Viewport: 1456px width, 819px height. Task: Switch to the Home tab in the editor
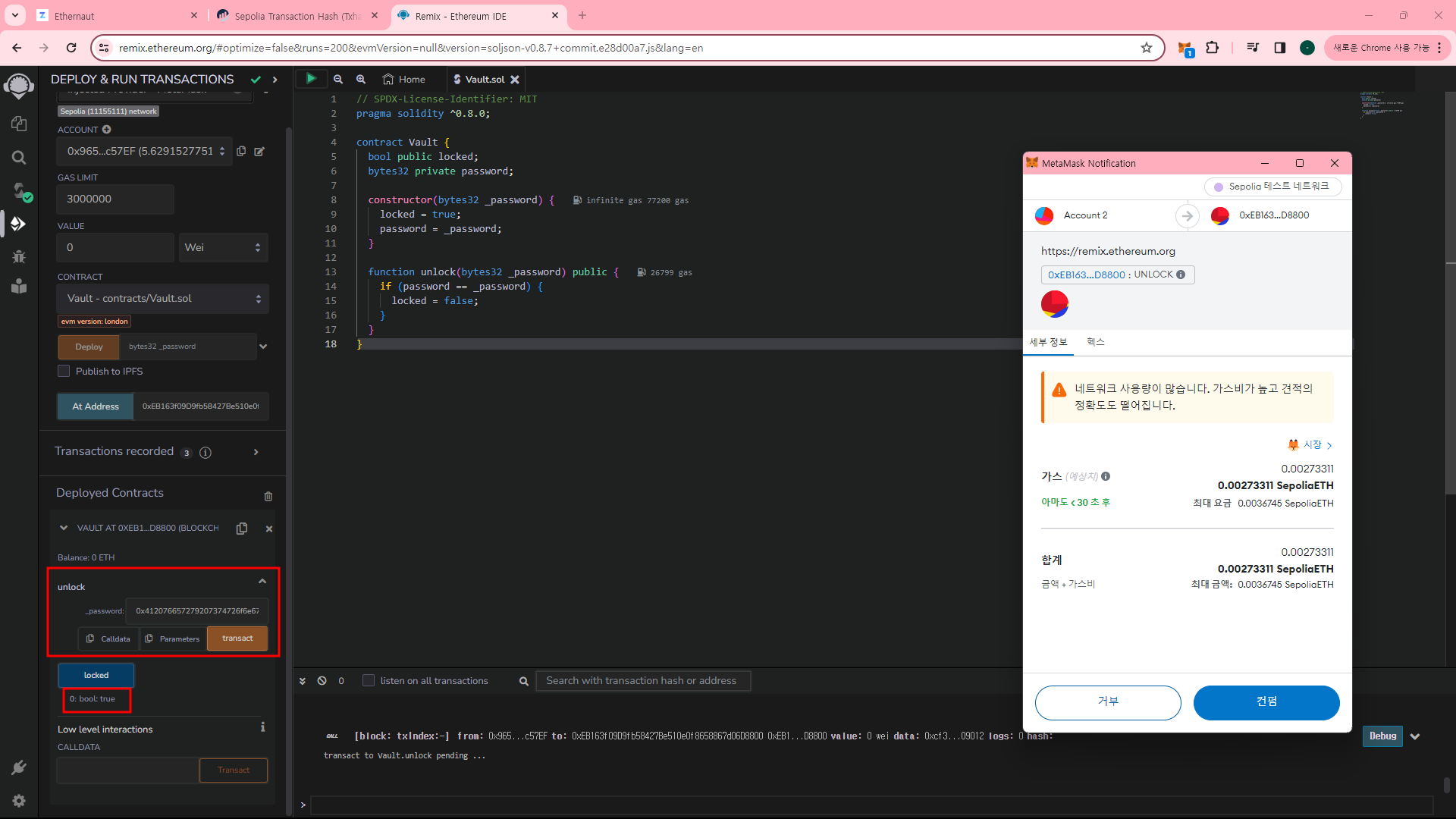coord(404,80)
